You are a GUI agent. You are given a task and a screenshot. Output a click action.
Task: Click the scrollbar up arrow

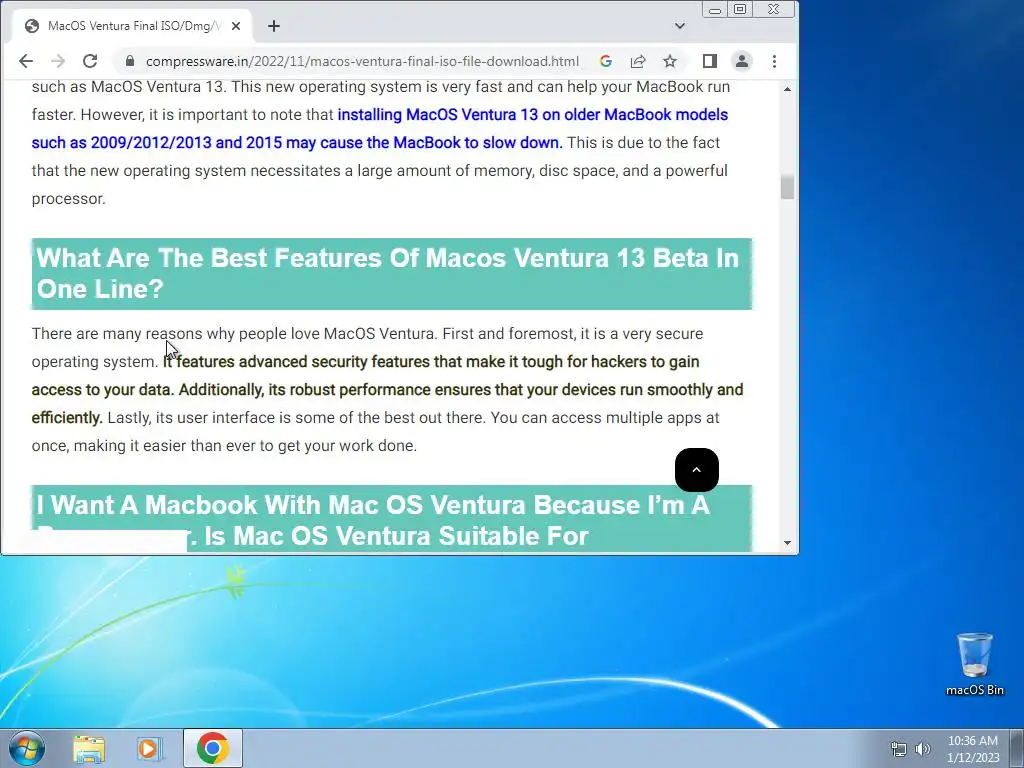click(x=787, y=89)
